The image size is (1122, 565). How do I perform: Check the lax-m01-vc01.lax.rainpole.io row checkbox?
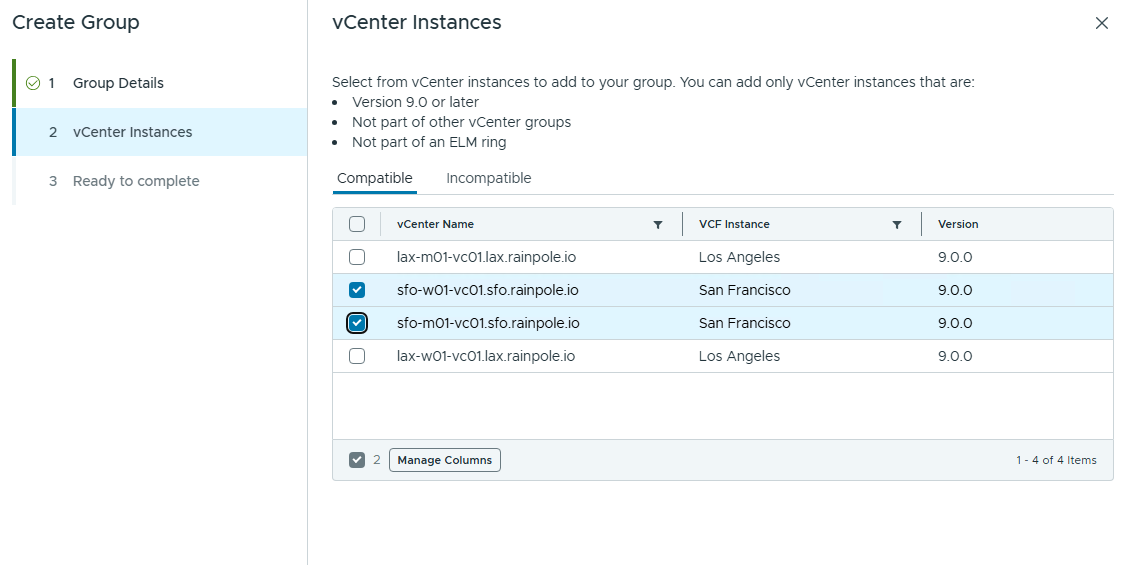[357, 257]
